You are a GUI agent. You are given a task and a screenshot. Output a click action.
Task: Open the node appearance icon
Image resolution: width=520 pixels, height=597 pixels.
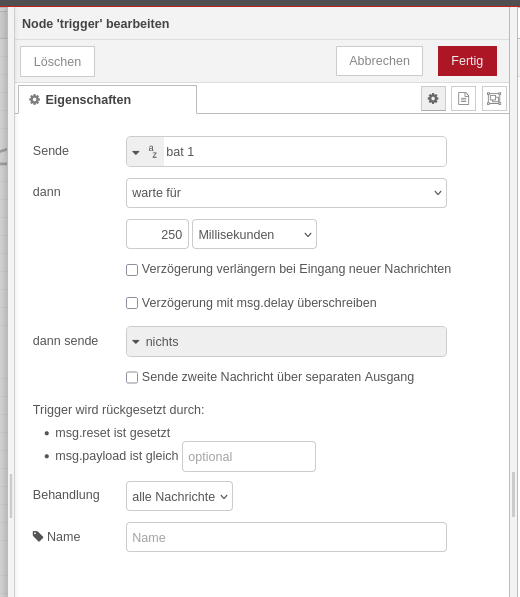coord(494,99)
